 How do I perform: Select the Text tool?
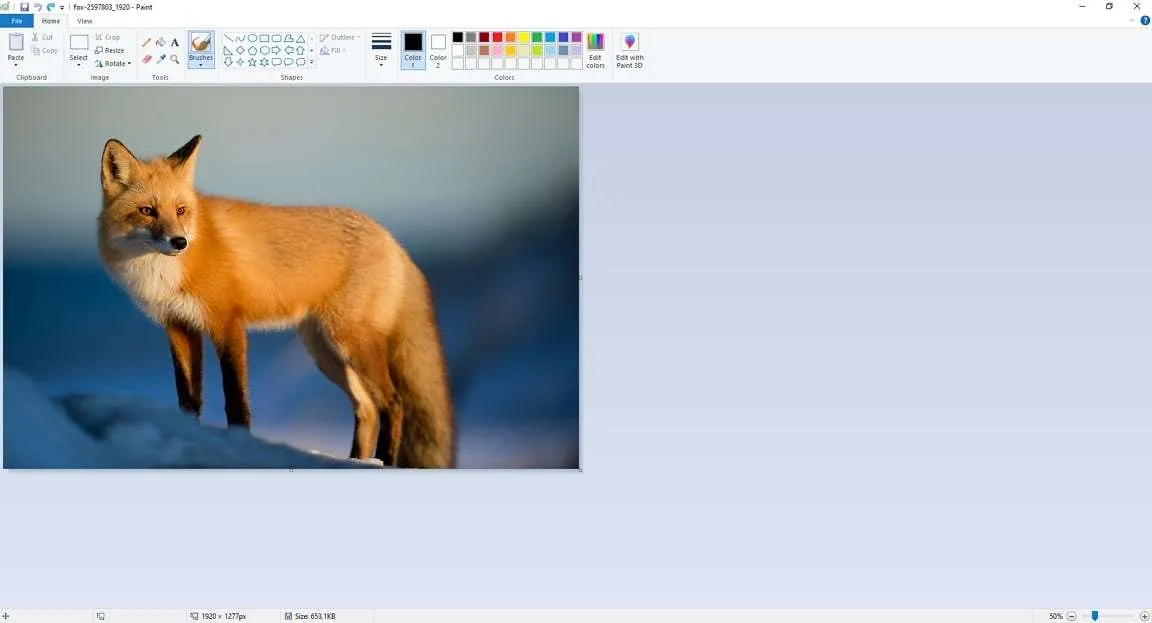point(175,43)
